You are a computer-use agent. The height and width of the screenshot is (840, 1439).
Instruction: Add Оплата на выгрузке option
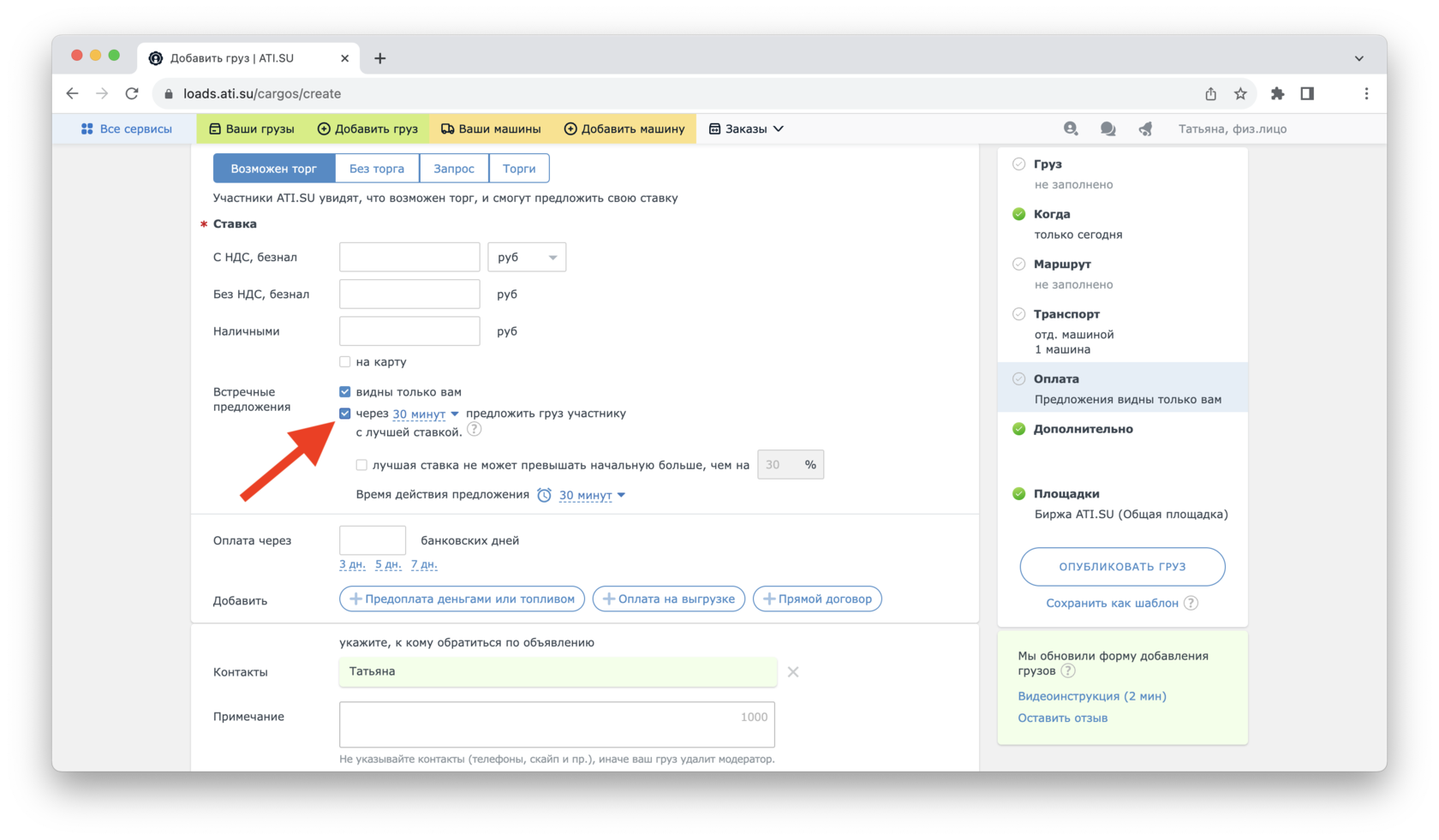coord(669,599)
